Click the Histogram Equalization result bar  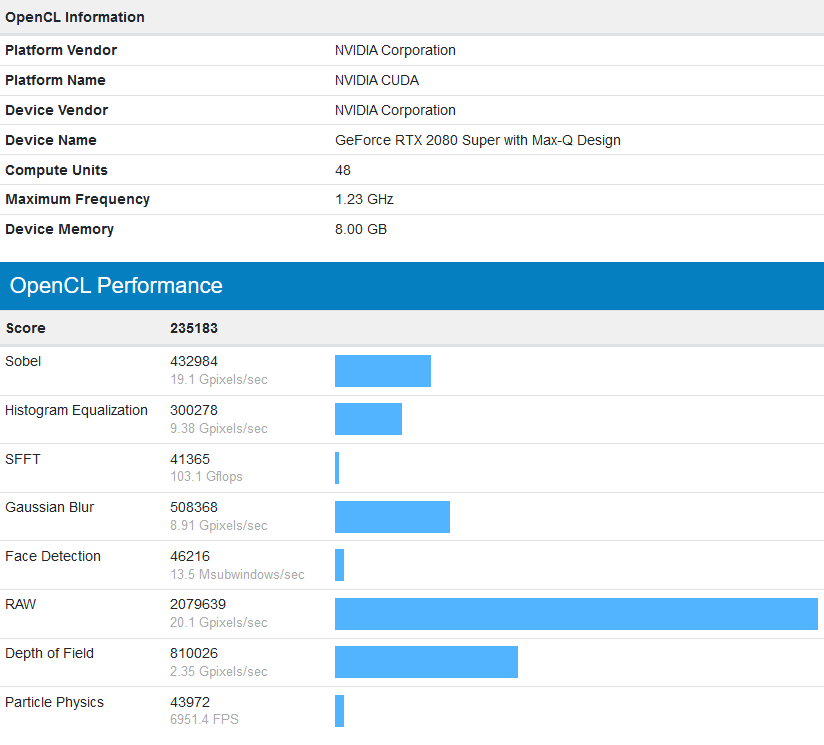coord(368,419)
